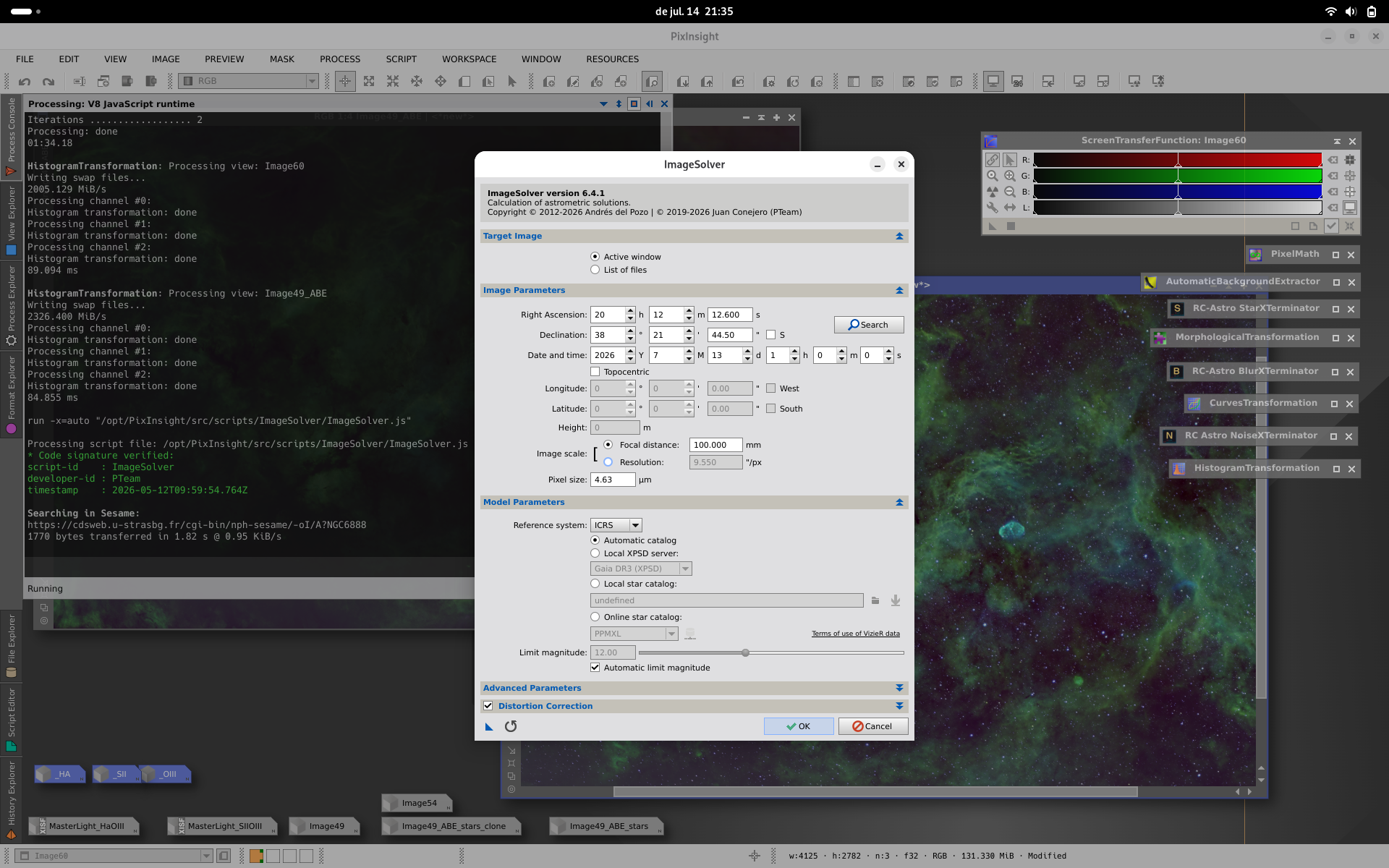The image size is (1389, 868).
Task: Click the Focal distance input field
Action: point(715,445)
